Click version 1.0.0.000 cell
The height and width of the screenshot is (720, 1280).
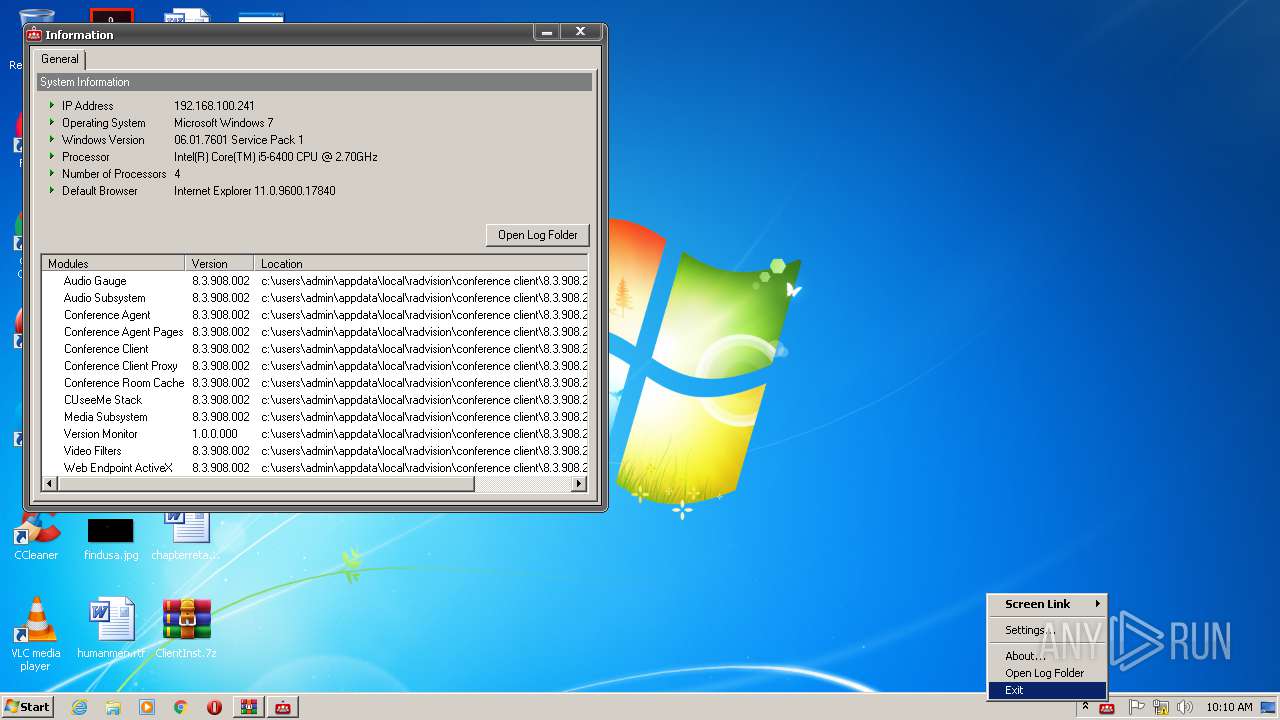tap(215, 434)
